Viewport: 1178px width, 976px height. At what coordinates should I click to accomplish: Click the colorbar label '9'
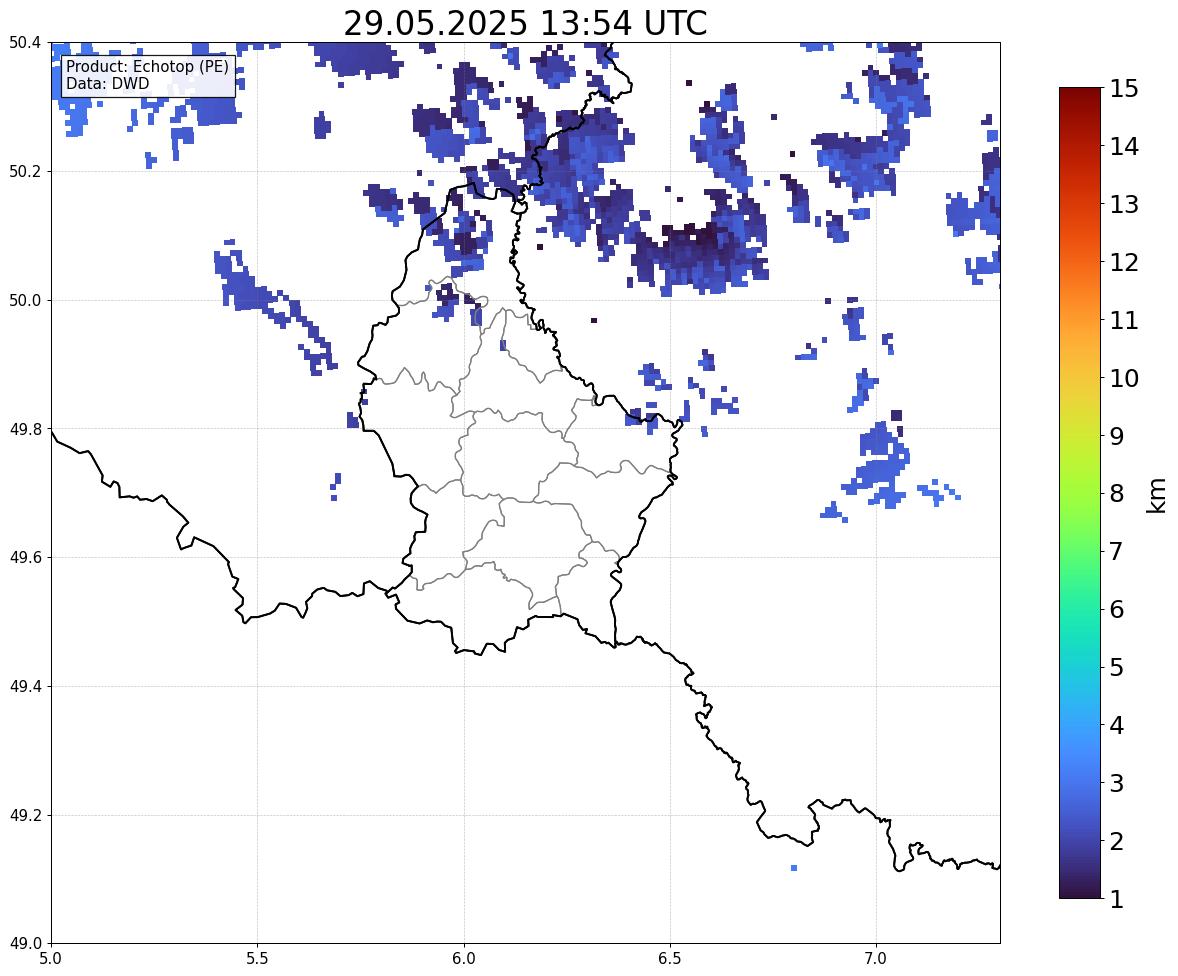[x=1117, y=436]
